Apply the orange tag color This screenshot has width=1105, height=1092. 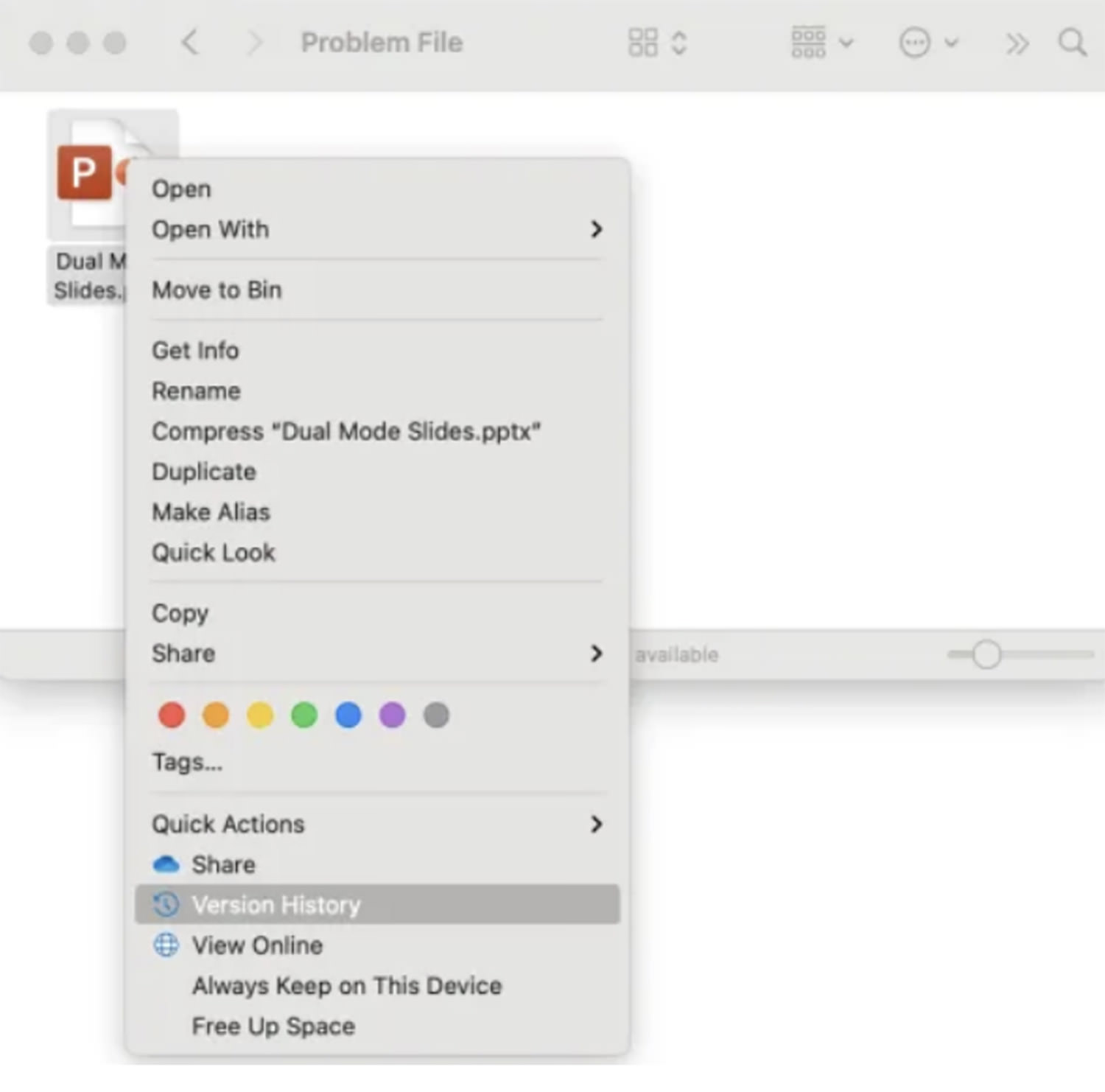pyautogui.click(x=216, y=715)
